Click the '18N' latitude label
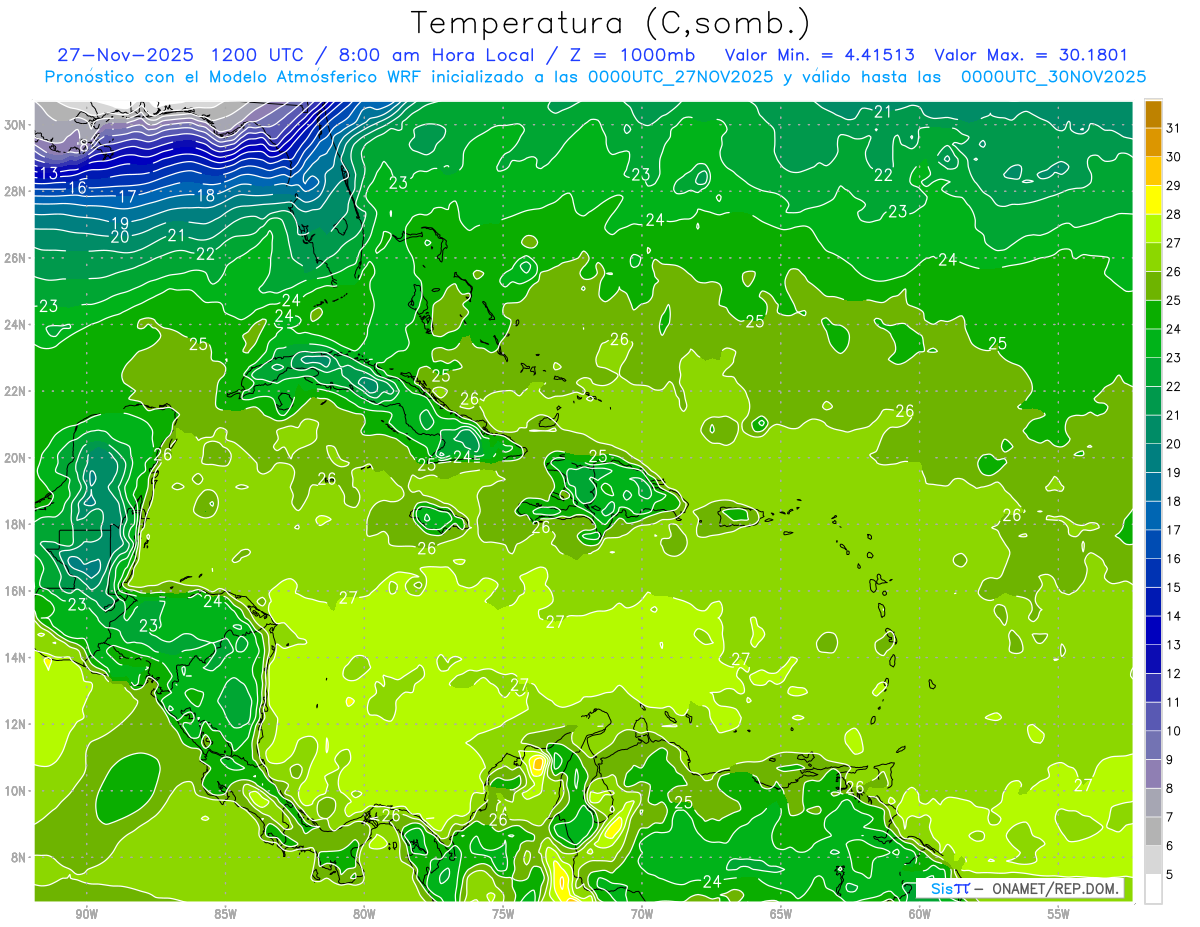 point(16,524)
